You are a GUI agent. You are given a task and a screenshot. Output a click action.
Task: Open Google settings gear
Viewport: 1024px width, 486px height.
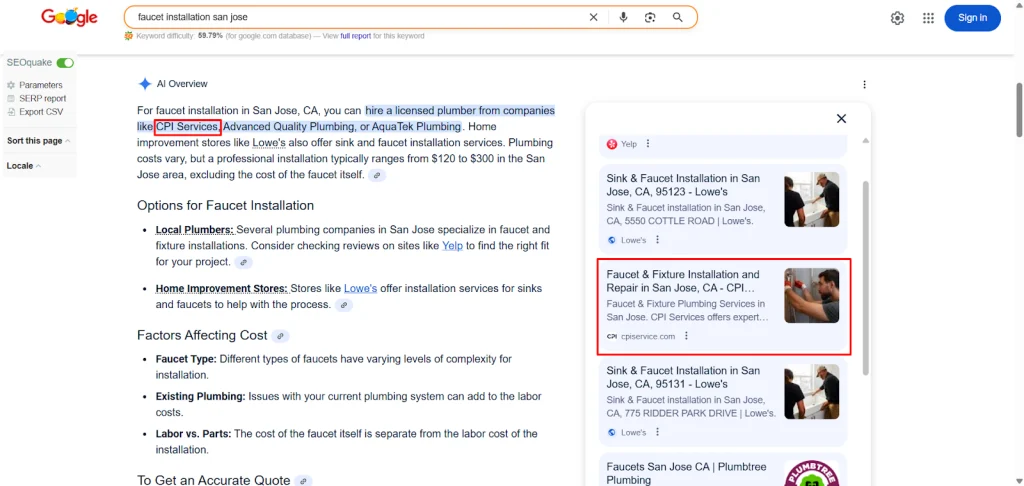897,18
